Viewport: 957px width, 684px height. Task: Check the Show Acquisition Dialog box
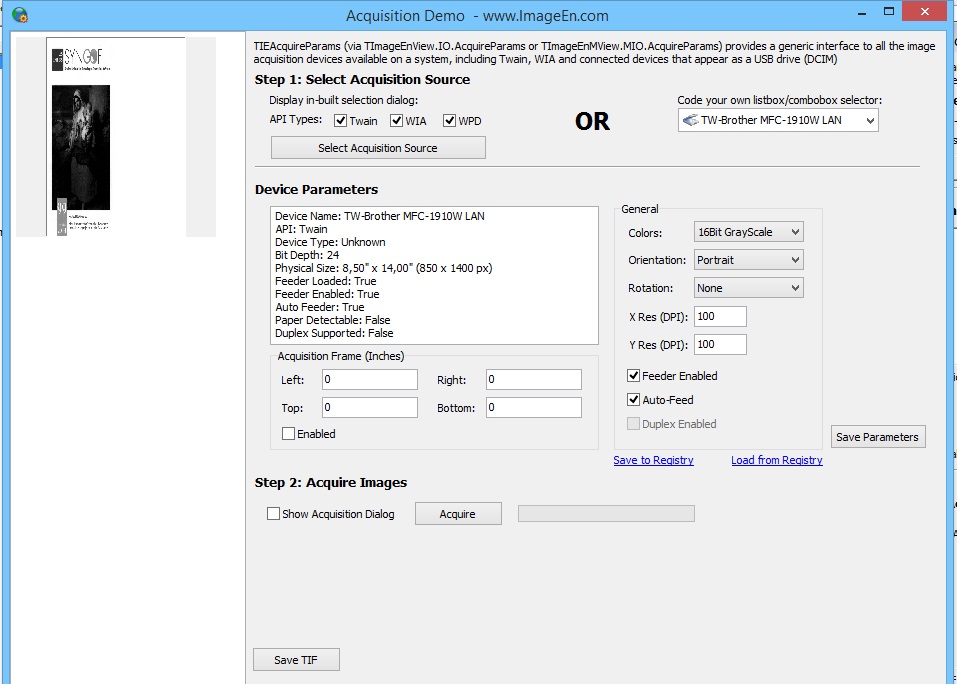(273, 514)
